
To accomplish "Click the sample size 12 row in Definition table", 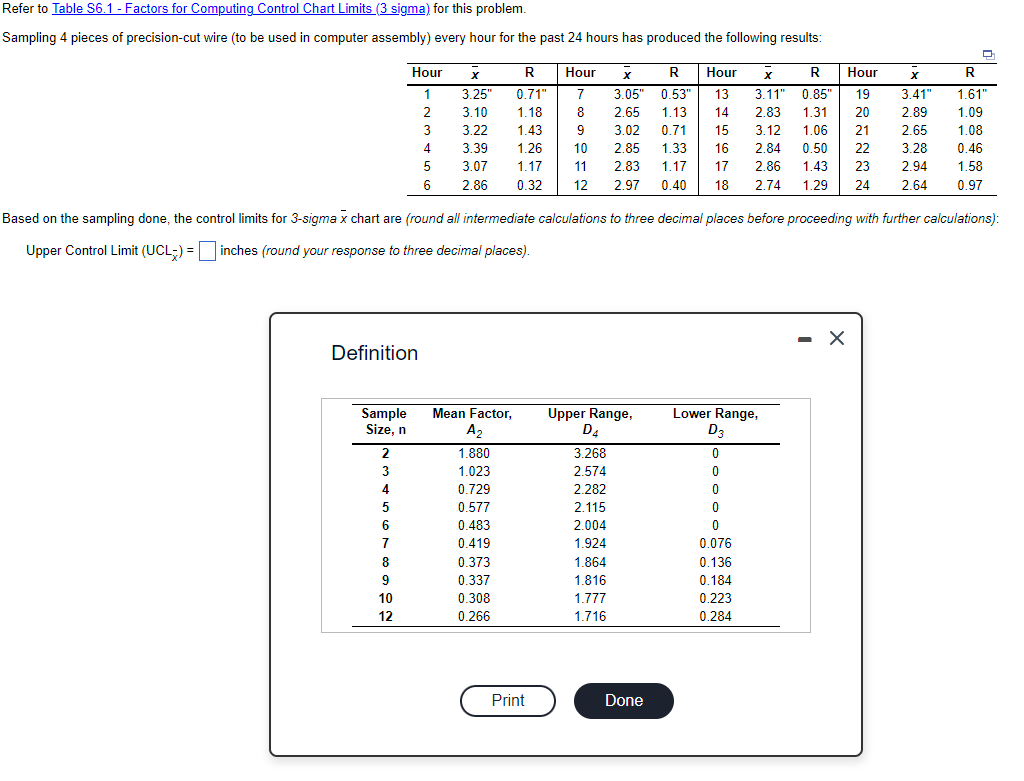I will [384, 618].
